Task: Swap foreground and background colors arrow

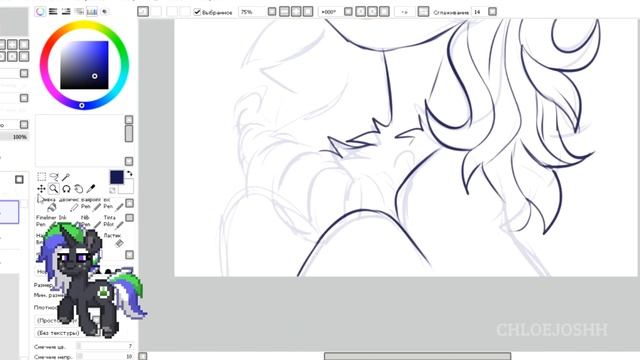Action: (x=129, y=173)
